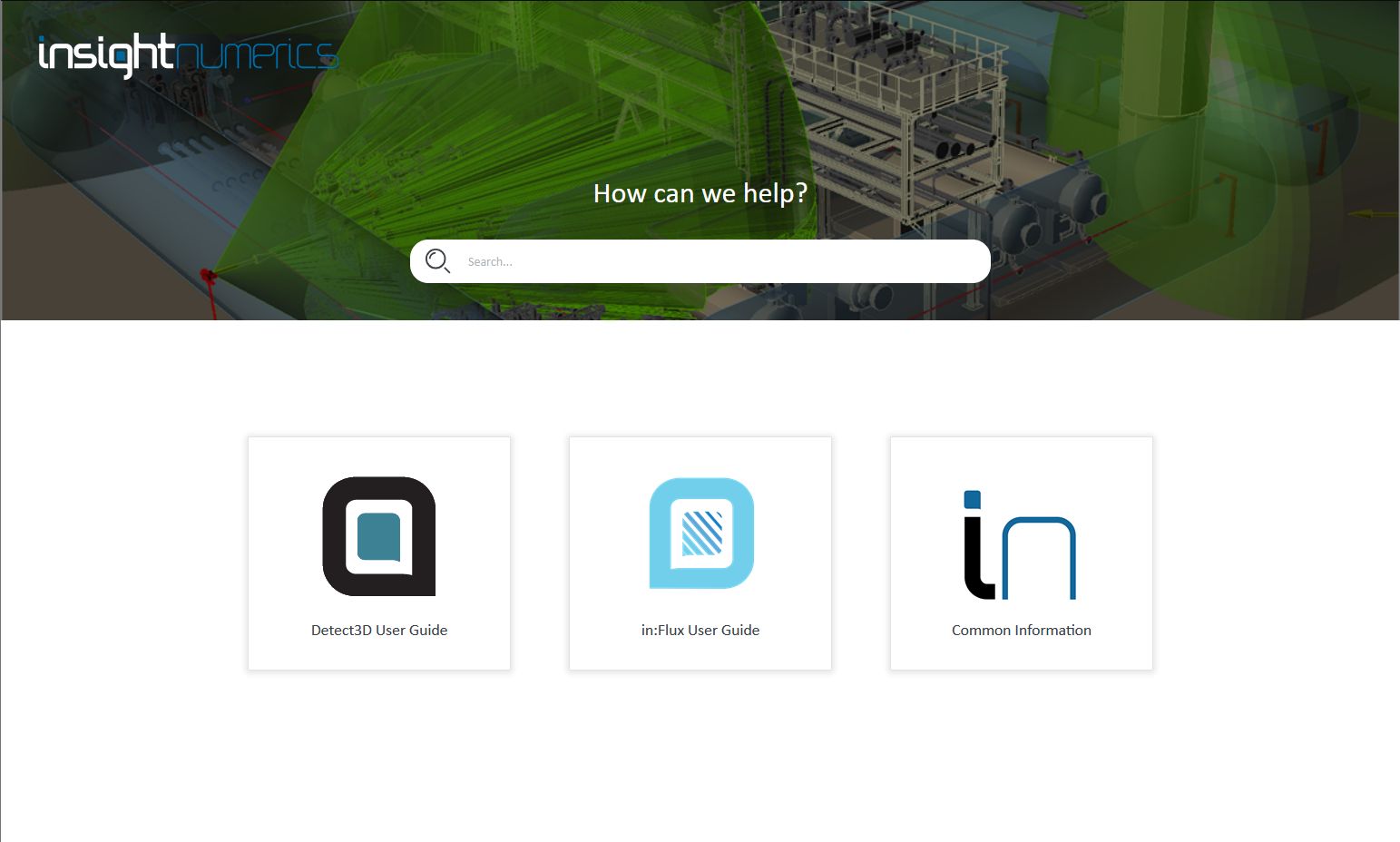Click the search magnifying glass icon

point(438,260)
